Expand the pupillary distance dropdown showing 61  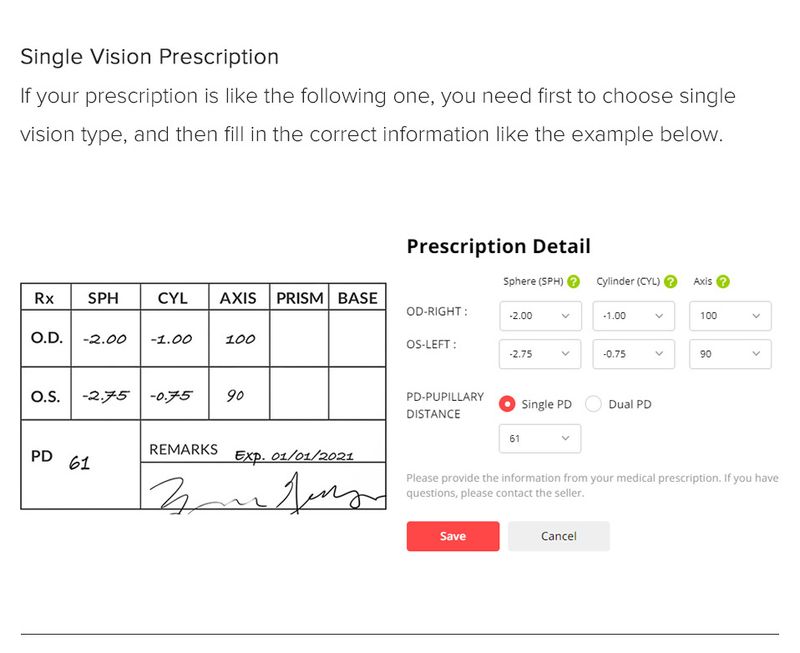[x=539, y=439]
